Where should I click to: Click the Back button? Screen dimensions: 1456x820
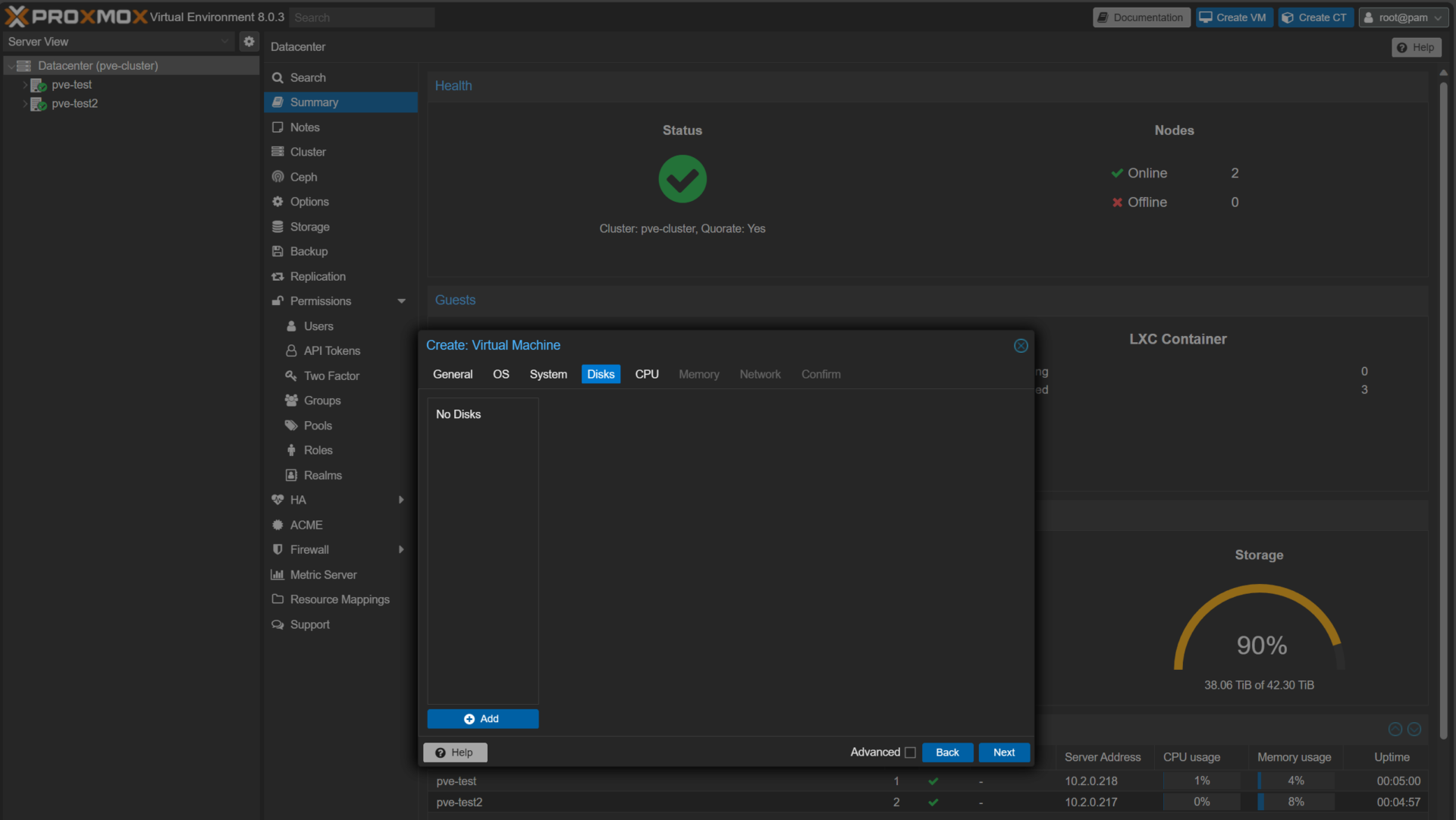[947, 752]
